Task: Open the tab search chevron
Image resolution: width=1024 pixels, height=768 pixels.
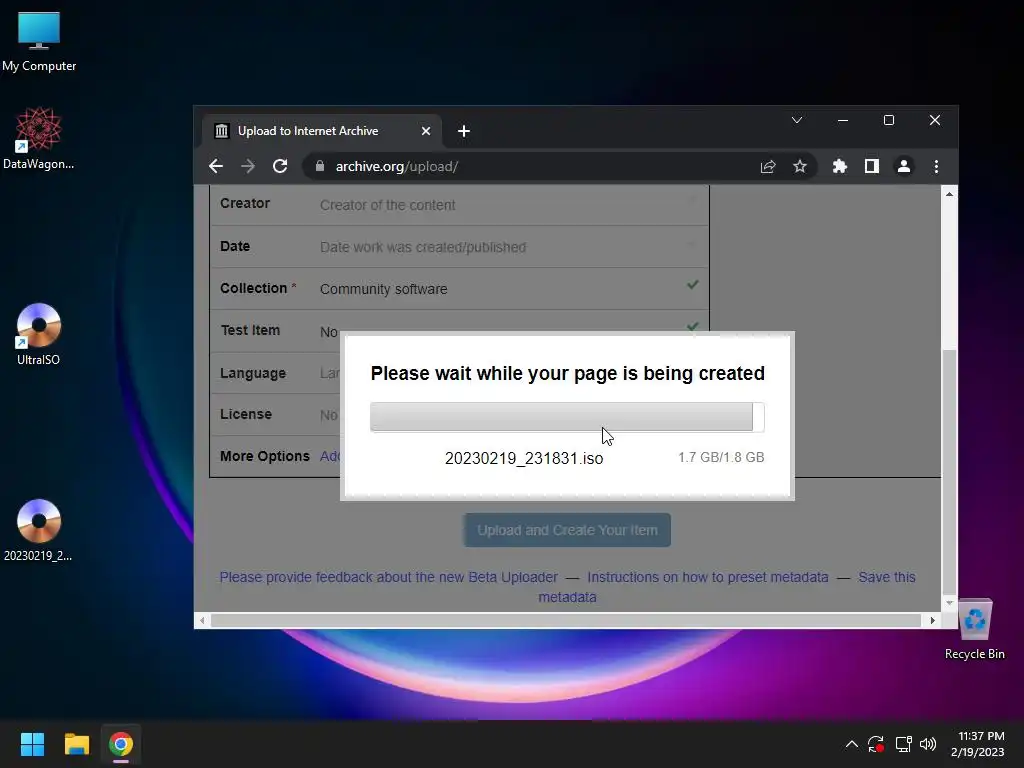Action: tap(797, 120)
